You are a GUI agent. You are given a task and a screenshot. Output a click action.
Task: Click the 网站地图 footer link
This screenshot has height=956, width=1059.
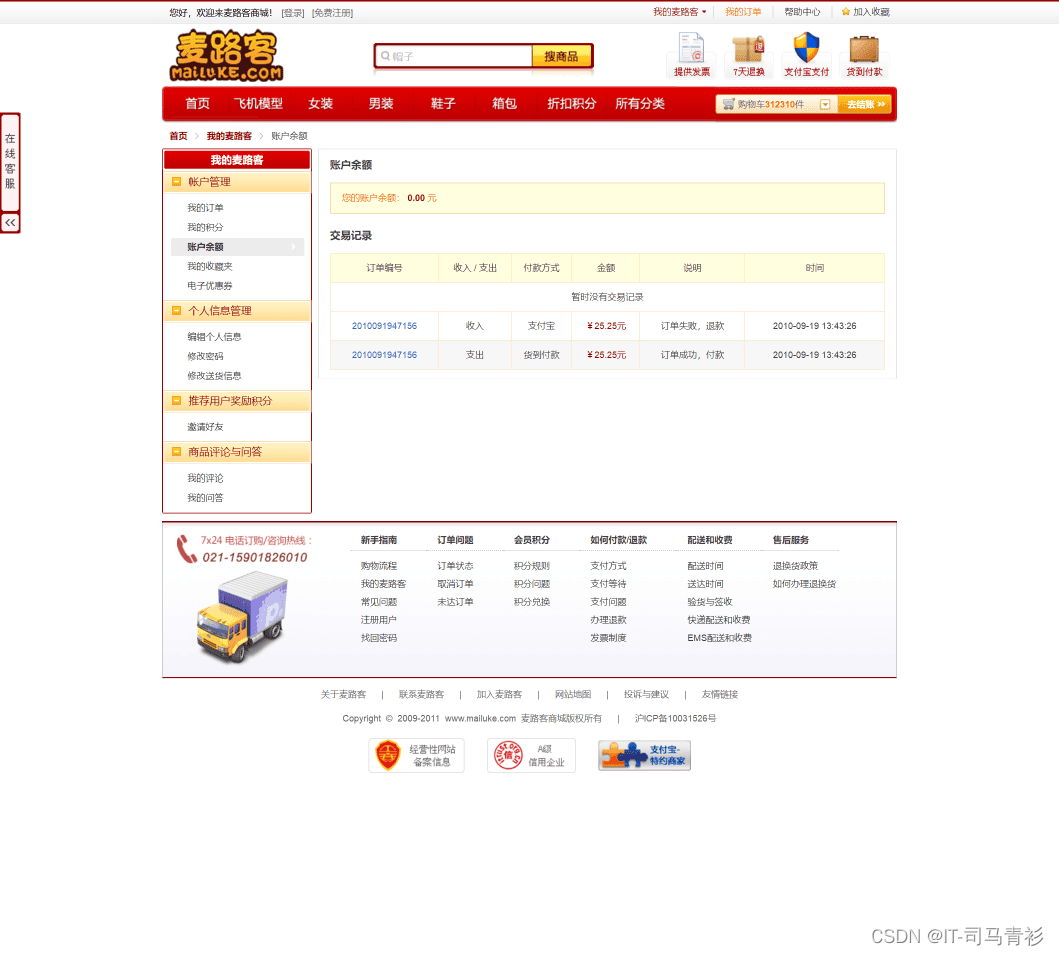(x=573, y=695)
